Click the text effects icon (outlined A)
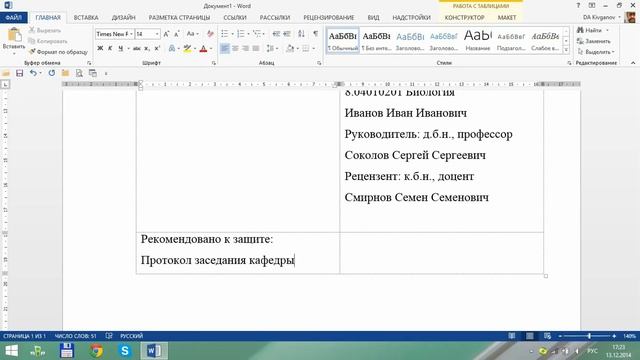640x360 pixels. click(172, 49)
